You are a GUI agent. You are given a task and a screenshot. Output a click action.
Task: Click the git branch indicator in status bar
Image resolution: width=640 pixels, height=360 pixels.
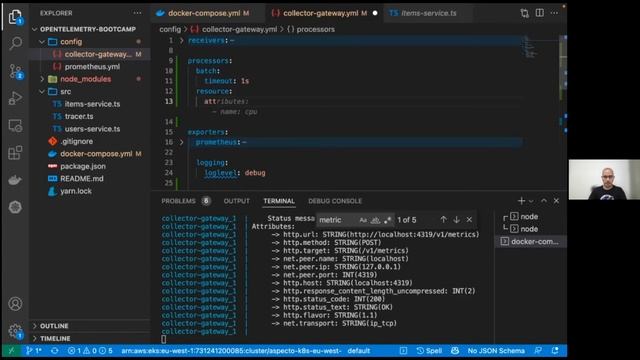34,351
